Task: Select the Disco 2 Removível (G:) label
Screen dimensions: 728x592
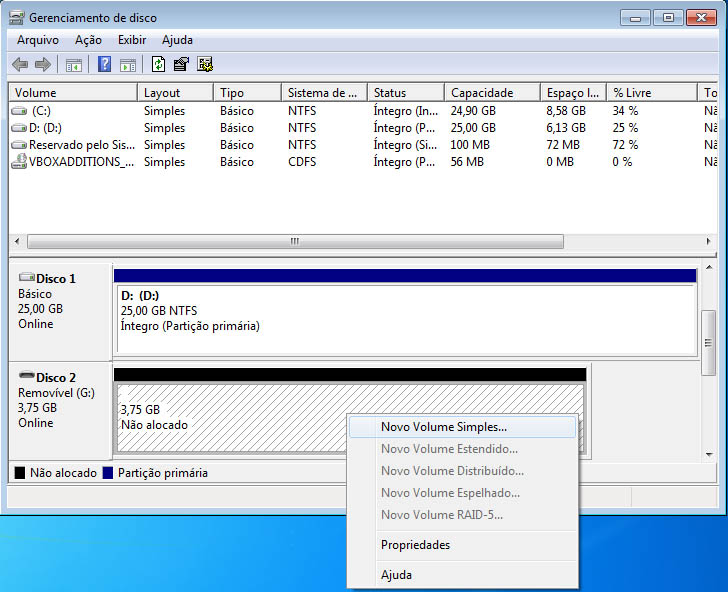Action: 59,410
